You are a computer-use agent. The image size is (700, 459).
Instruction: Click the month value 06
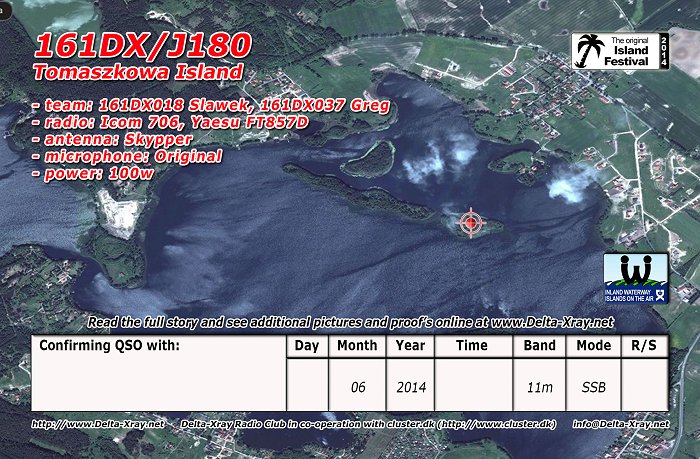point(358,387)
